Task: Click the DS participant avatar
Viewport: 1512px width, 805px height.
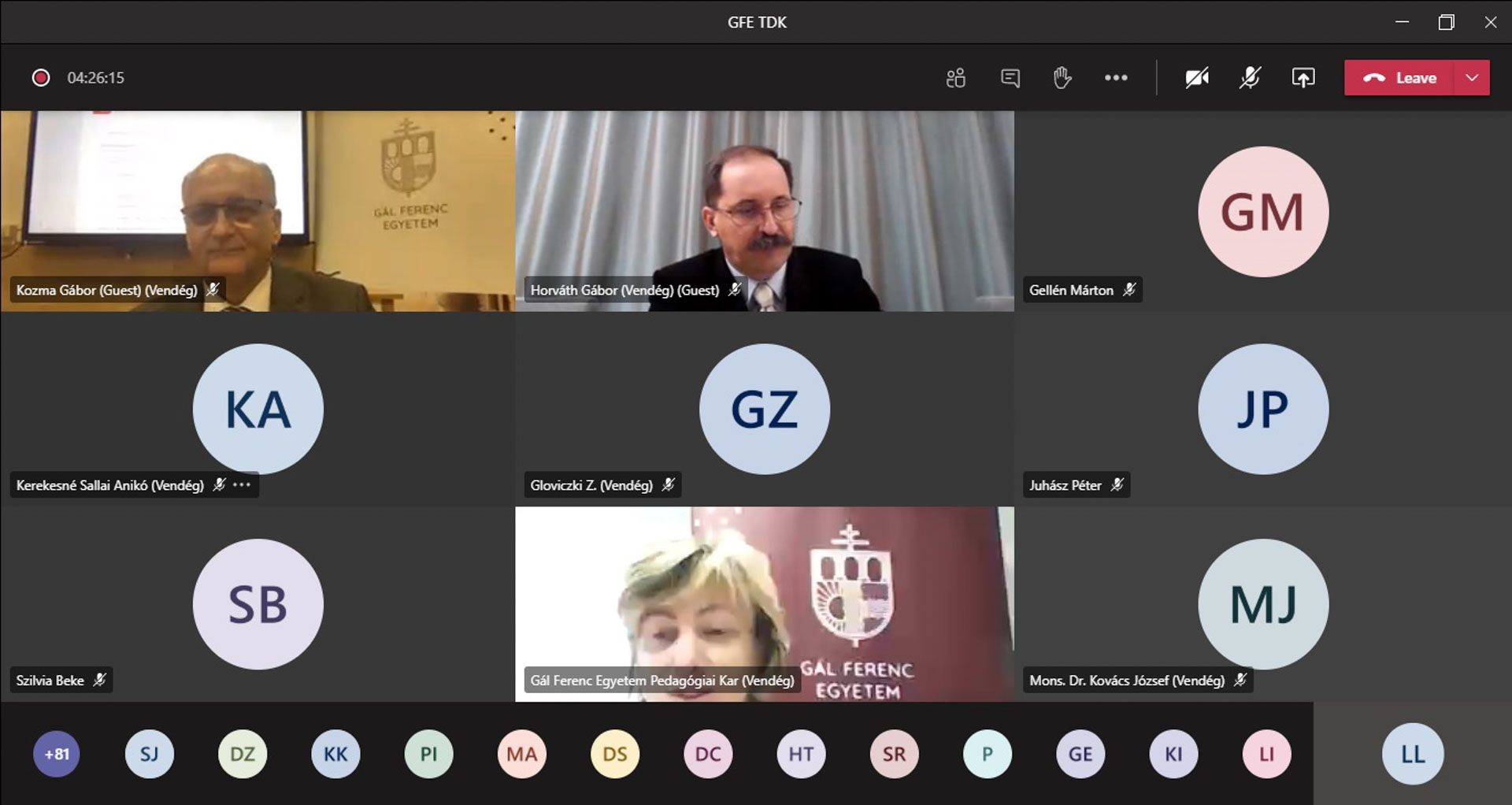Action: tap(615, 754)
